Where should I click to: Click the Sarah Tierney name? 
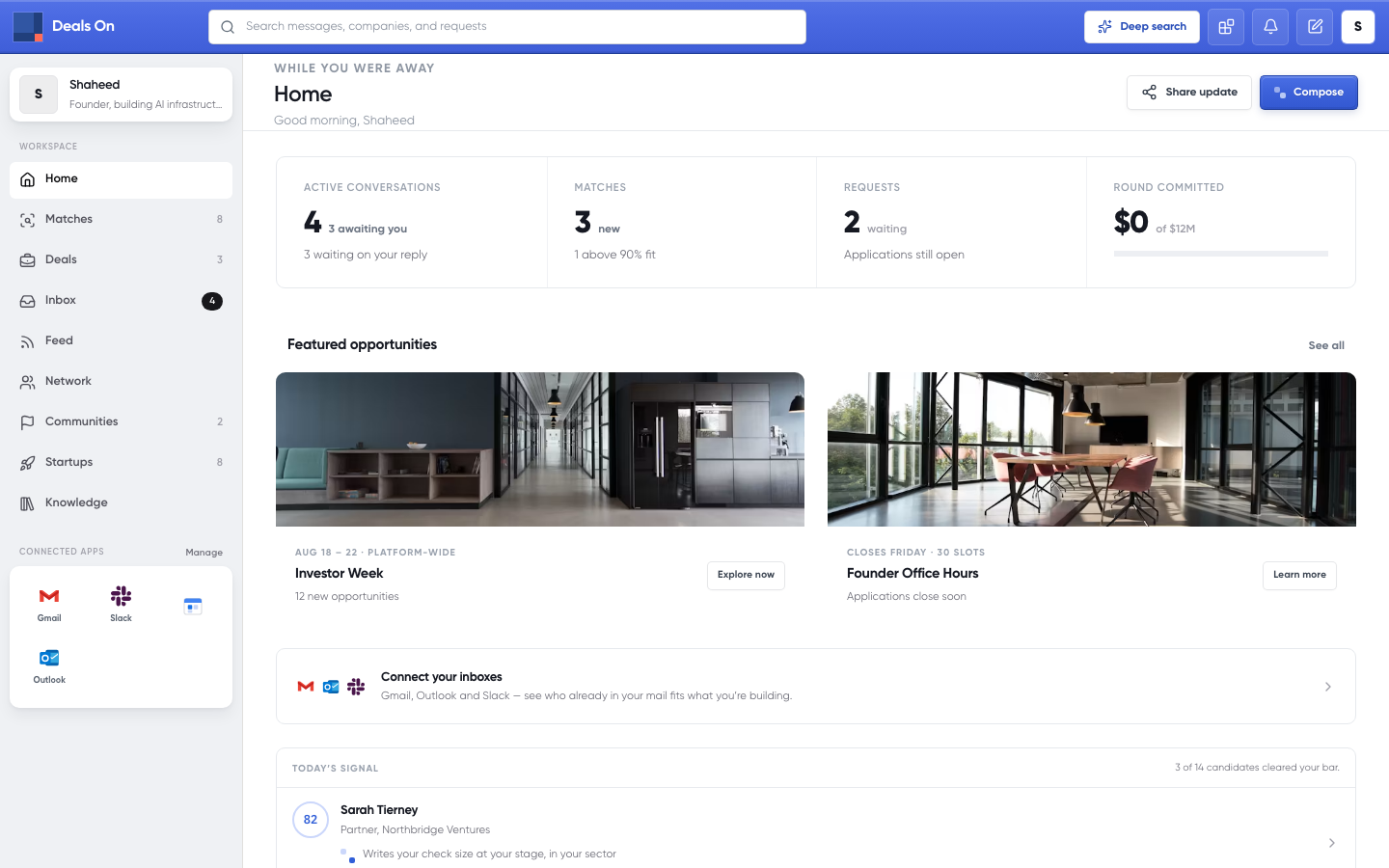(x=379, y=810)
